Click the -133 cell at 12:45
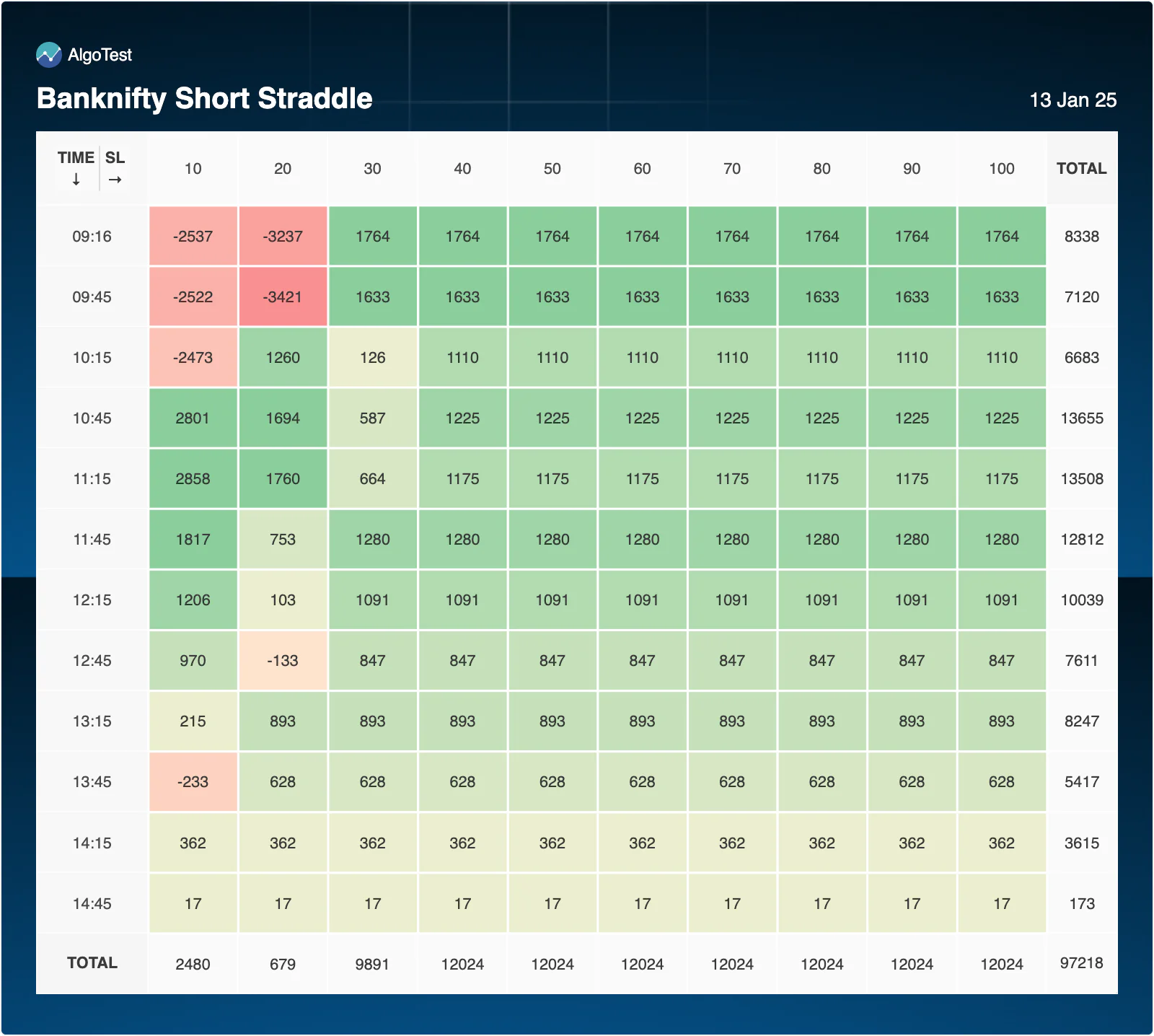Viewport: 1154px width, 1036px height. point(283,660)
